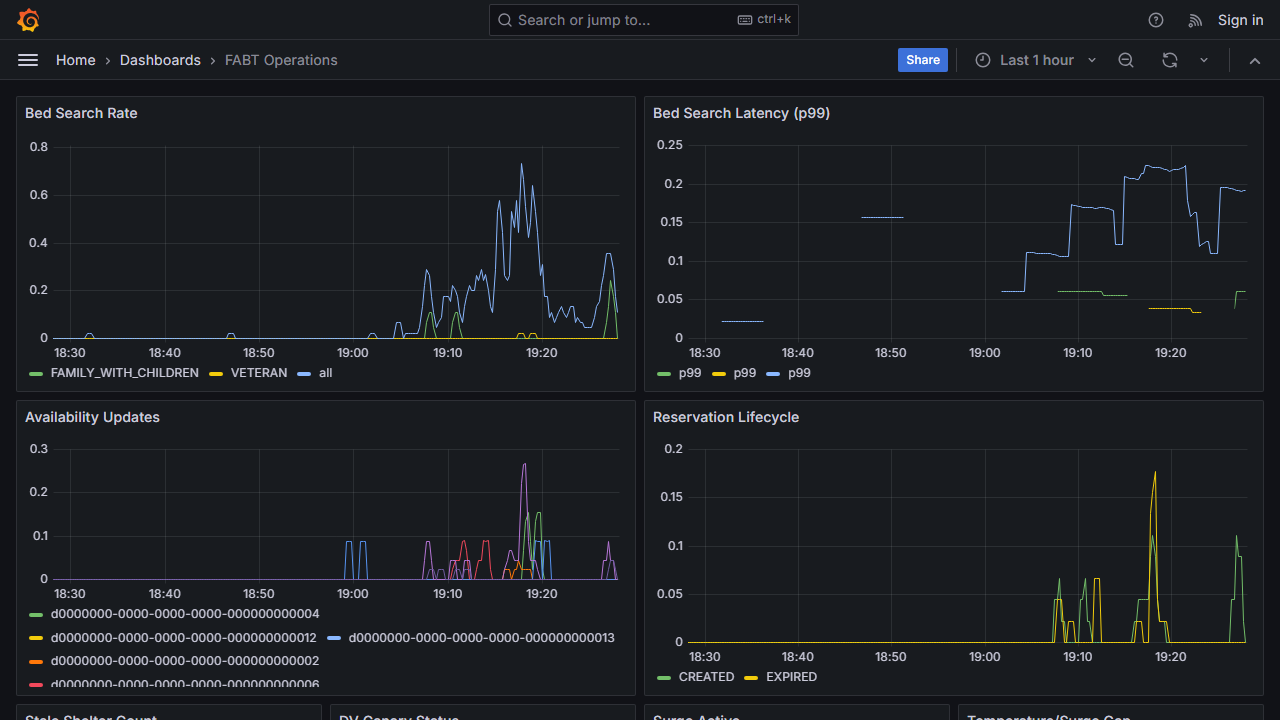Click the search or jump to input field
The width and height of the screenshot is (1280, 720).
click(x=620, y=20)
